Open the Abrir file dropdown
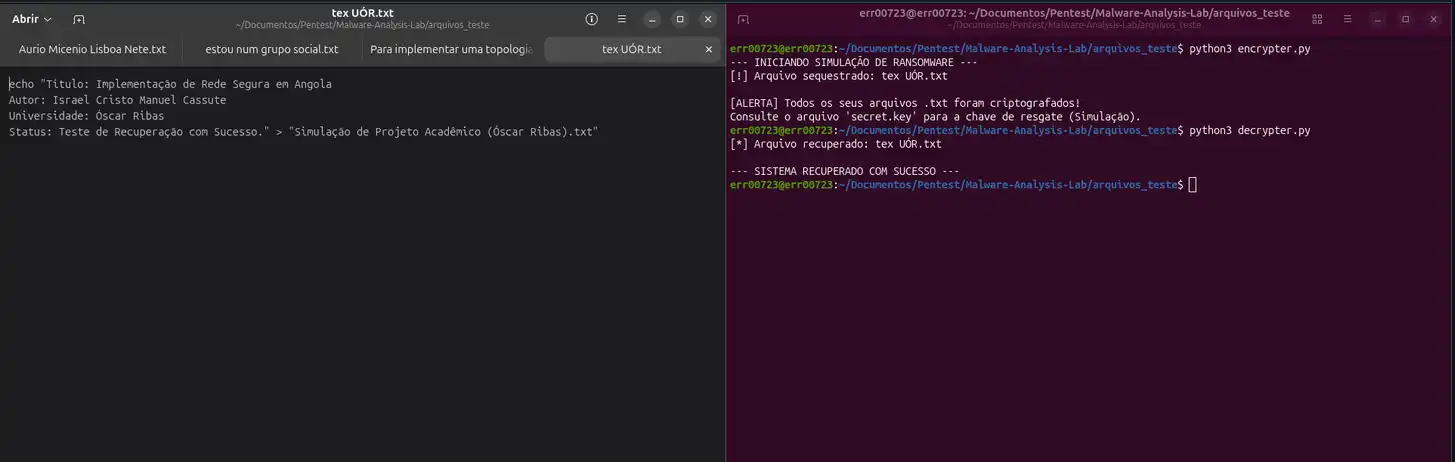The width and height of the screenshot is (1455, 462). 32,19
